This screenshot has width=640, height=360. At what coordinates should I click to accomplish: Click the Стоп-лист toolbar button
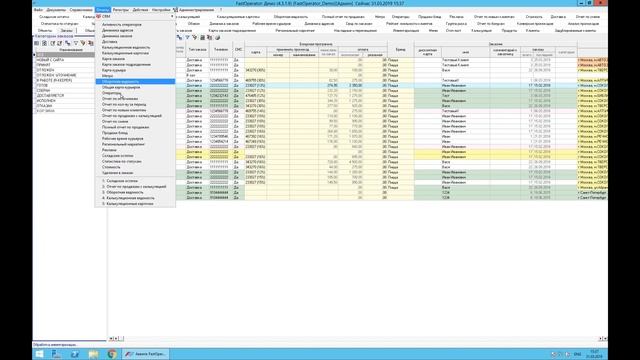pyautogui.click(x=453, y=31)
